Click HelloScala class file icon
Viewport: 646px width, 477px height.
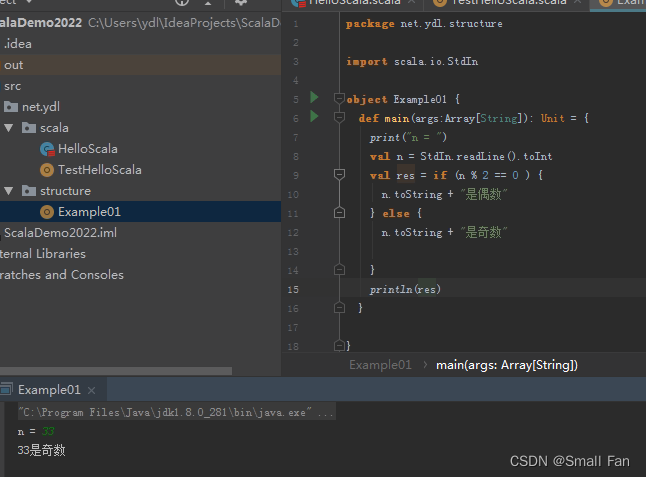(47, 149)
